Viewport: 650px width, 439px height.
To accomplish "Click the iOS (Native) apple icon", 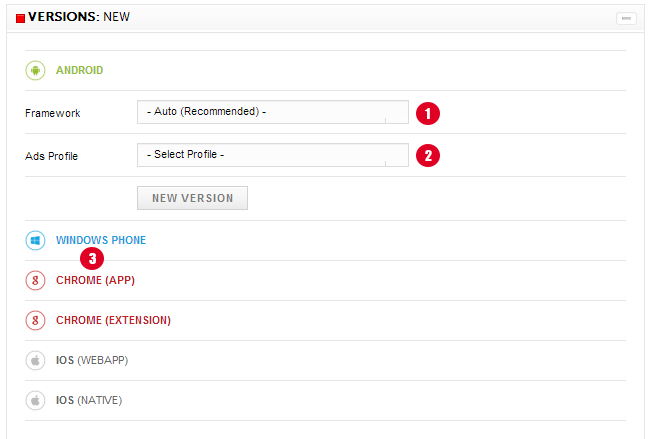I will tap(35, 400).
